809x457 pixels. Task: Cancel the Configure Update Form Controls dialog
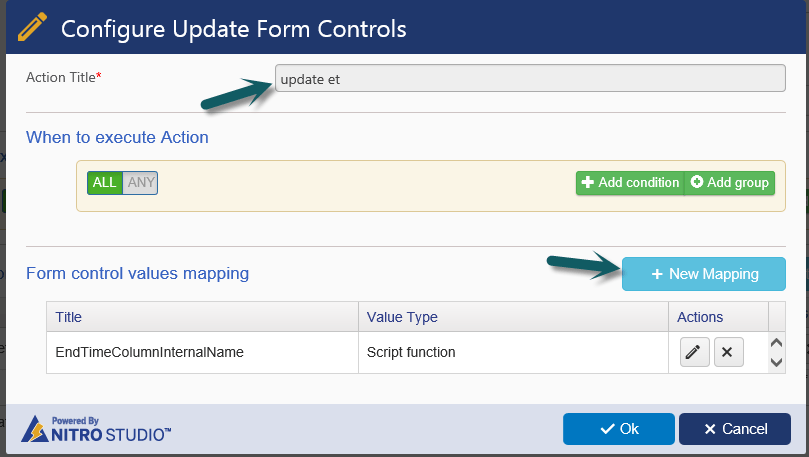pos(735,429)
